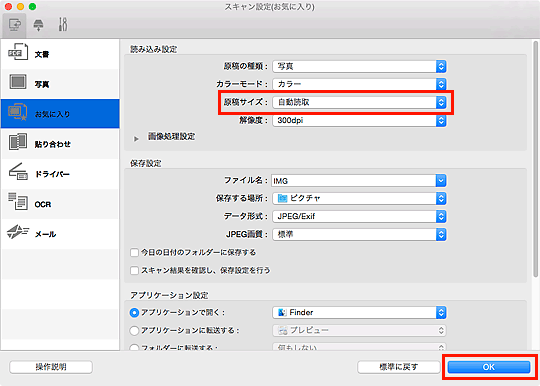
Task: Click the 標準に戻す defaults button
Action: 398,367
